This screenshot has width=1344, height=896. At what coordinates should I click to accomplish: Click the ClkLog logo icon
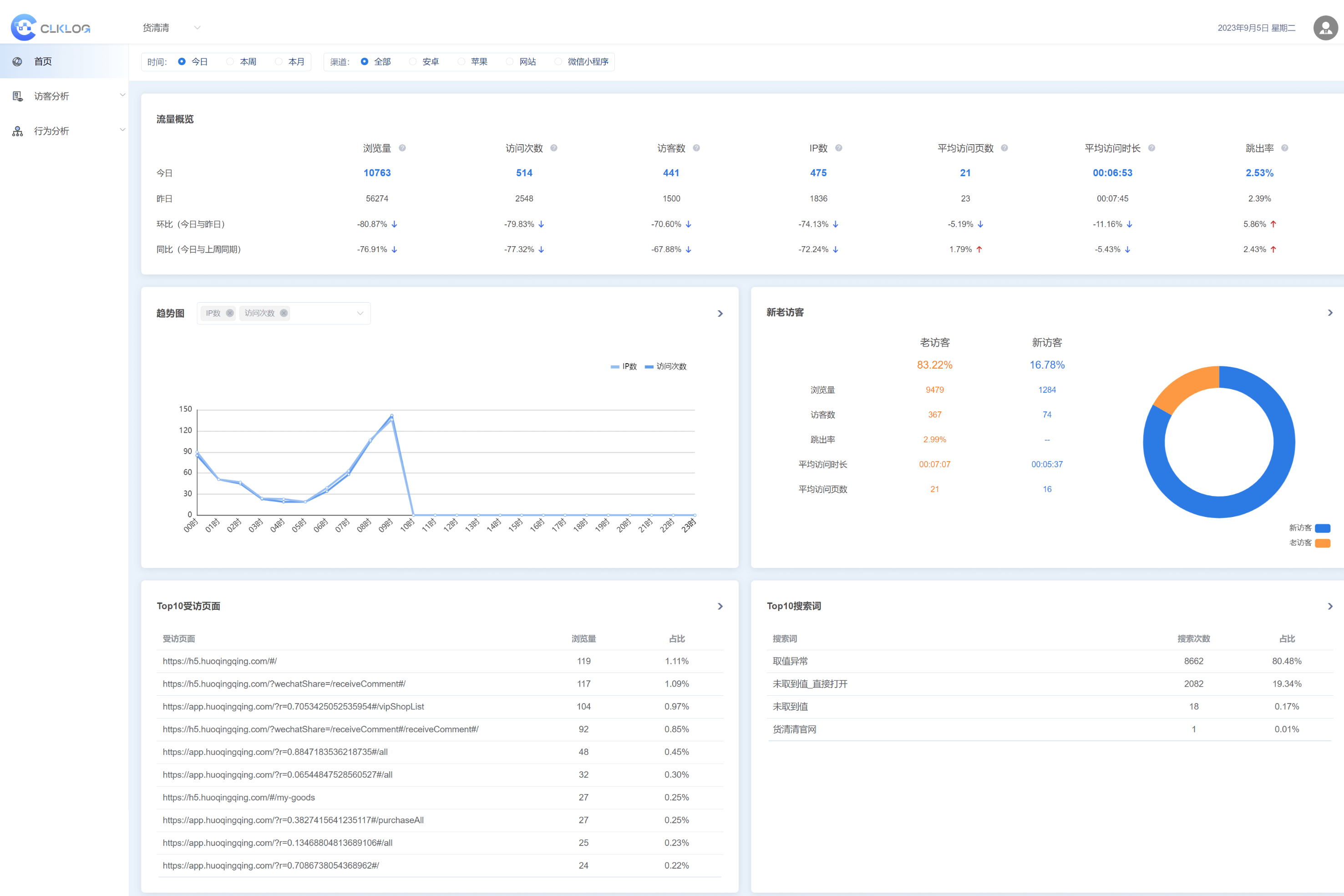tap(23, 27)
